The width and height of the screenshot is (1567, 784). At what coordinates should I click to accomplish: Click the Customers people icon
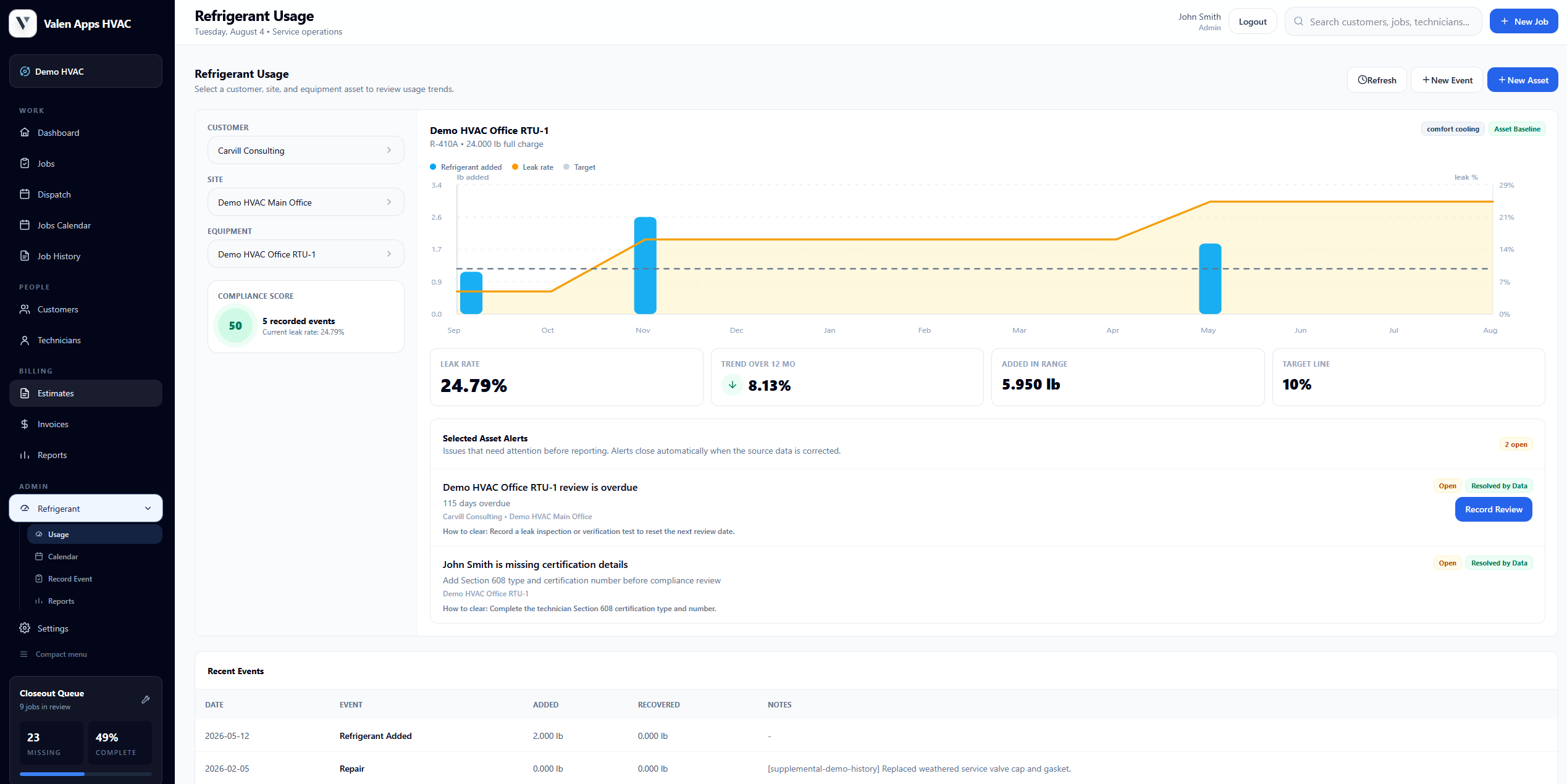tap(25, 309)
